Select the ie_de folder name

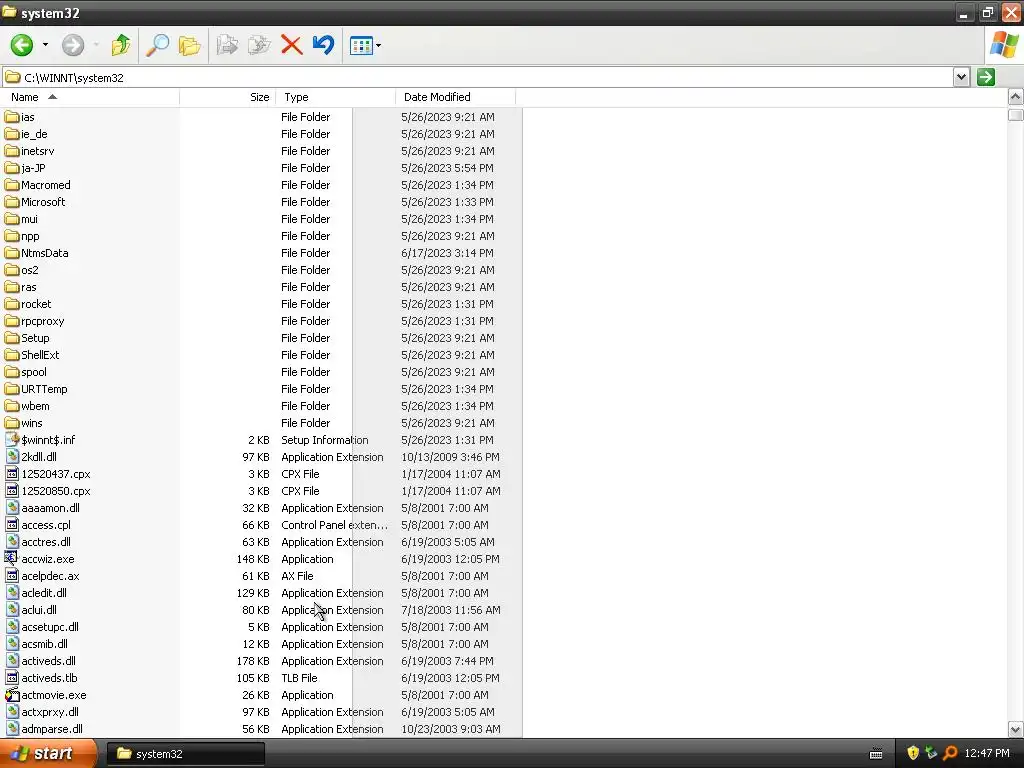tap(34, 134)
